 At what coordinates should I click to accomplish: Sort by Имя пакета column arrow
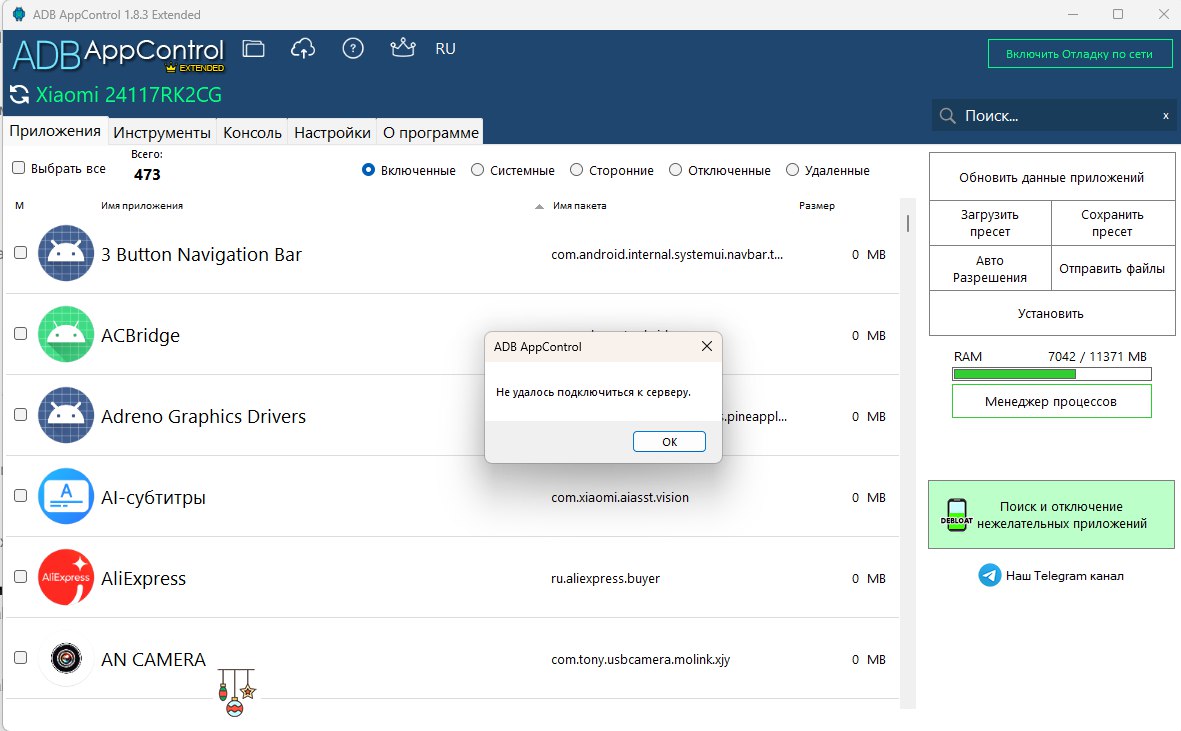pos(539,206)
